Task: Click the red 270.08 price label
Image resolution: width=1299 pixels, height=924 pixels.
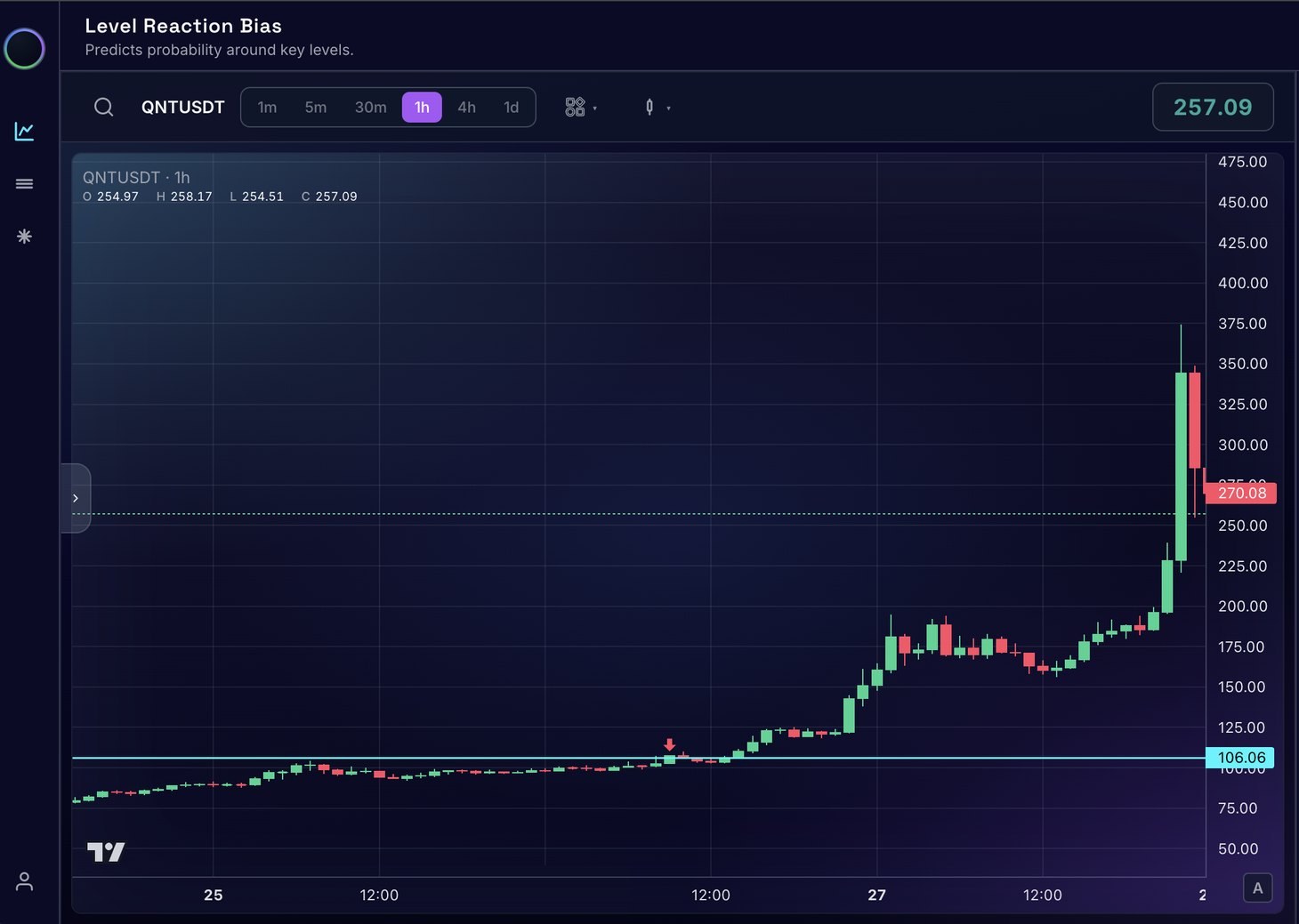Action: pyautogui.click(x=1241, y=493)
